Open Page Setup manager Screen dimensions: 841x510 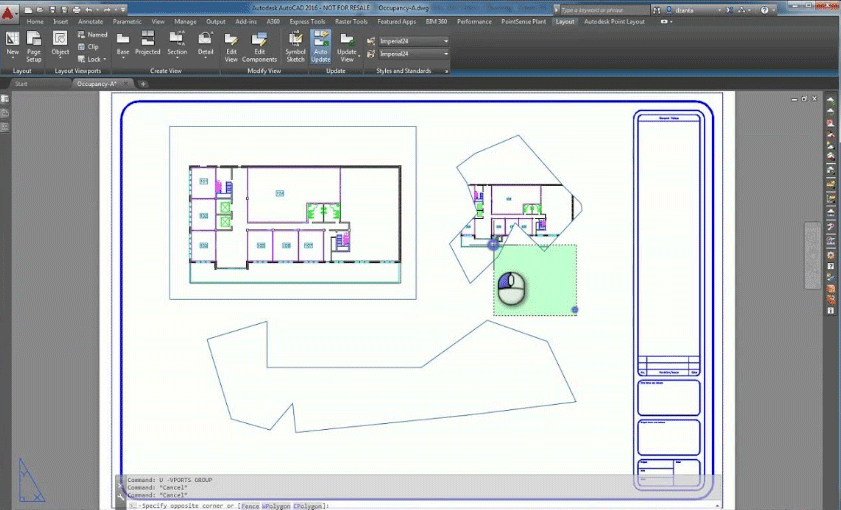coord(34,46)
